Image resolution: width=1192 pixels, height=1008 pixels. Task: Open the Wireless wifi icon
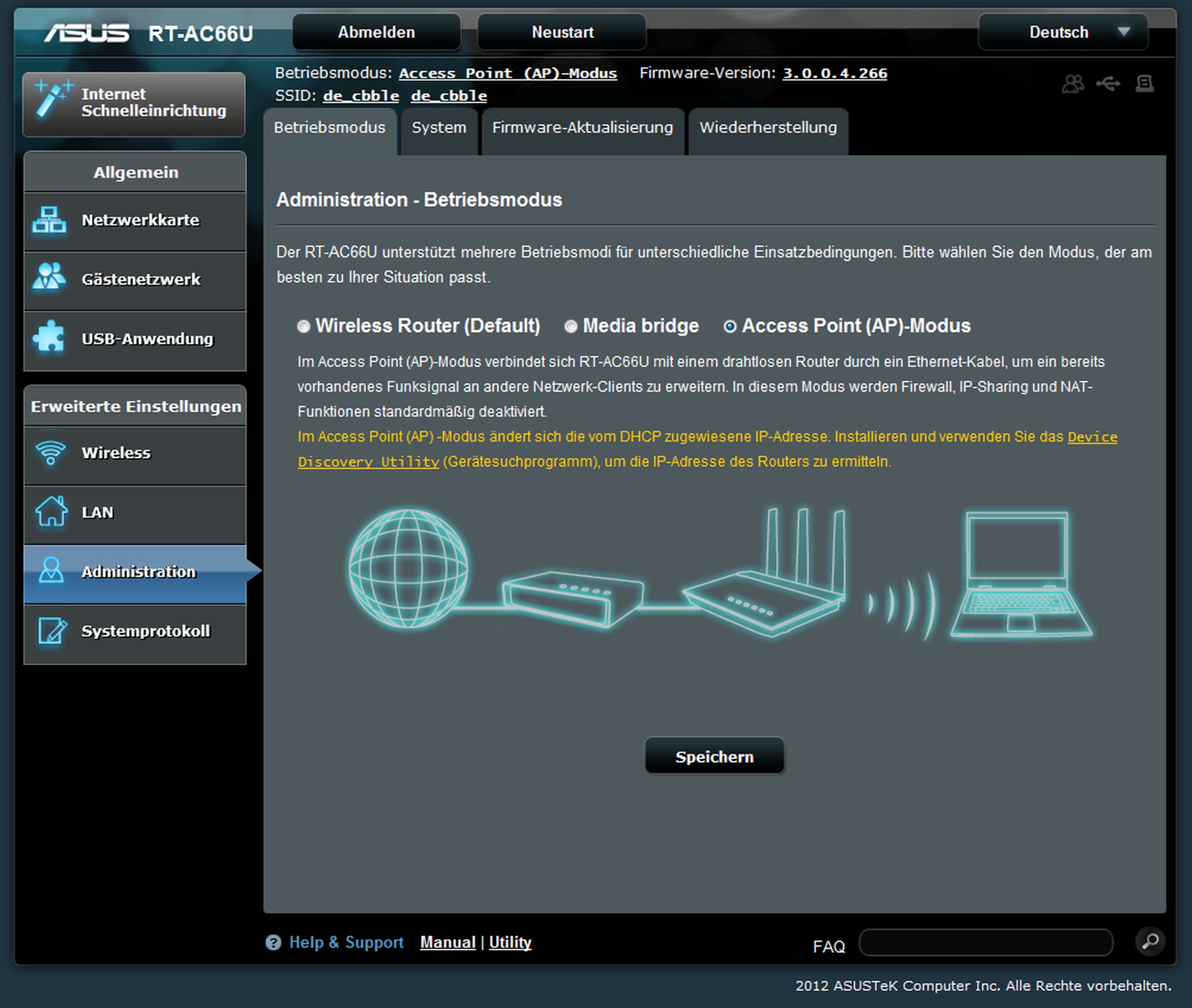(x=50, y=453)
